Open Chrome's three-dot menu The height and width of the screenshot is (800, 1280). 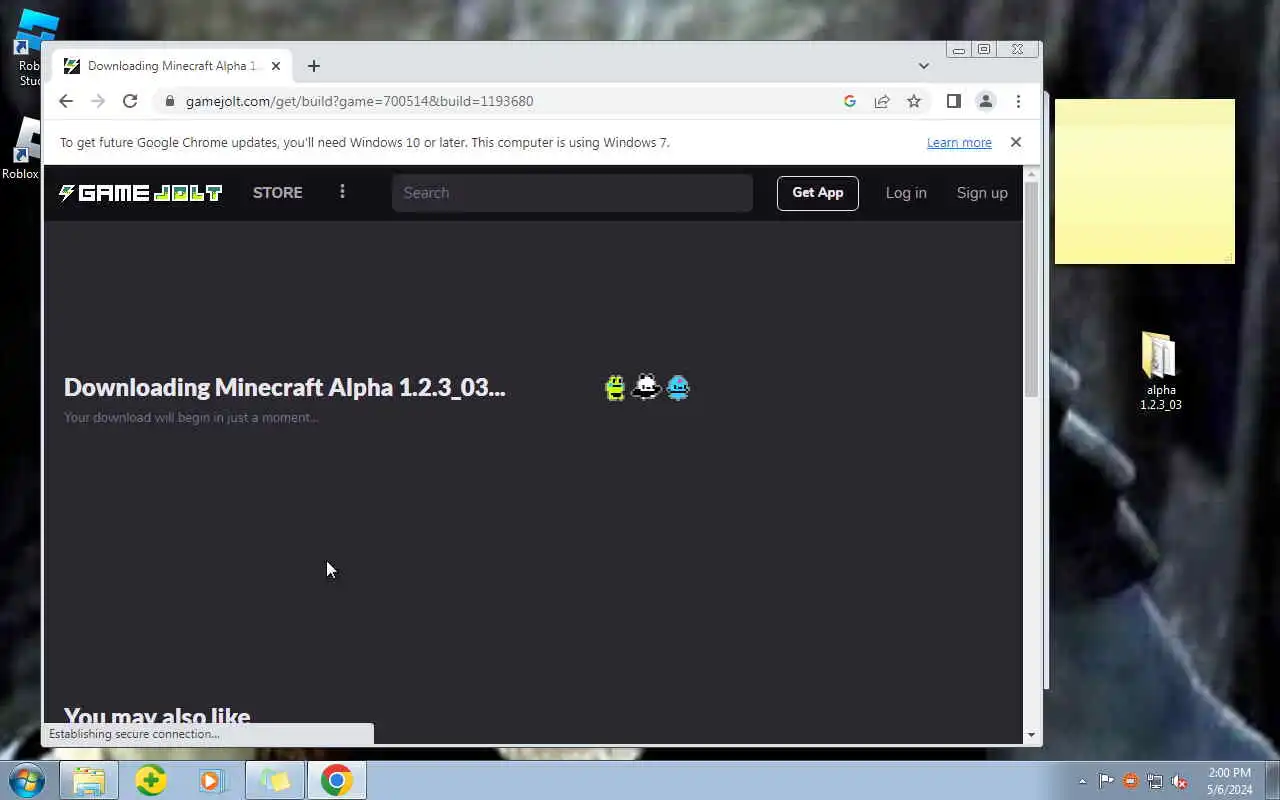click(1018, 101)
